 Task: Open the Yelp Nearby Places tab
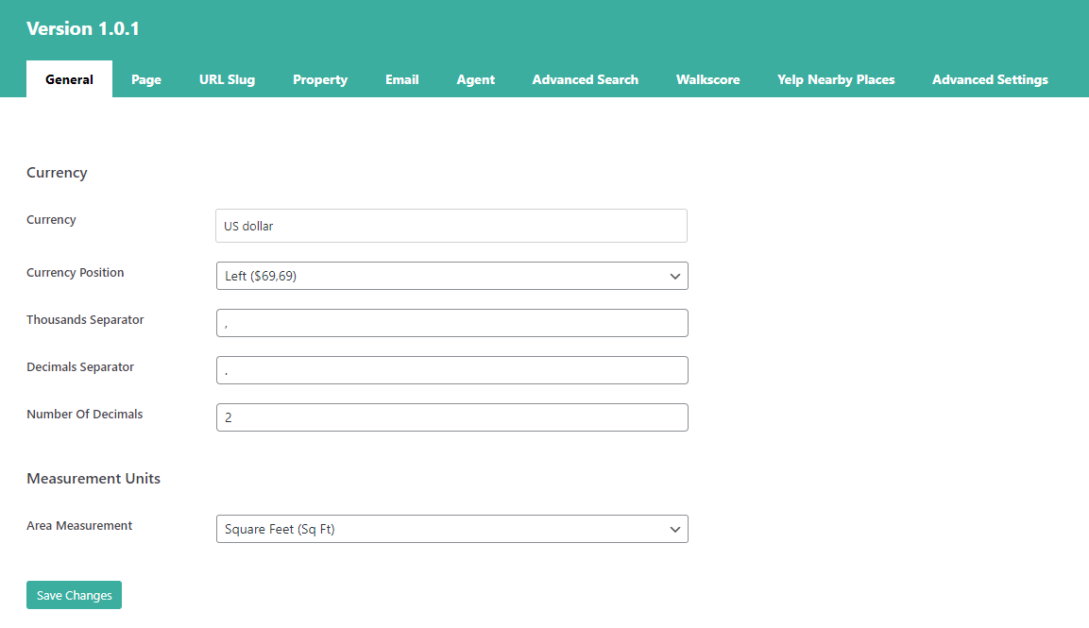pos(836,79)
